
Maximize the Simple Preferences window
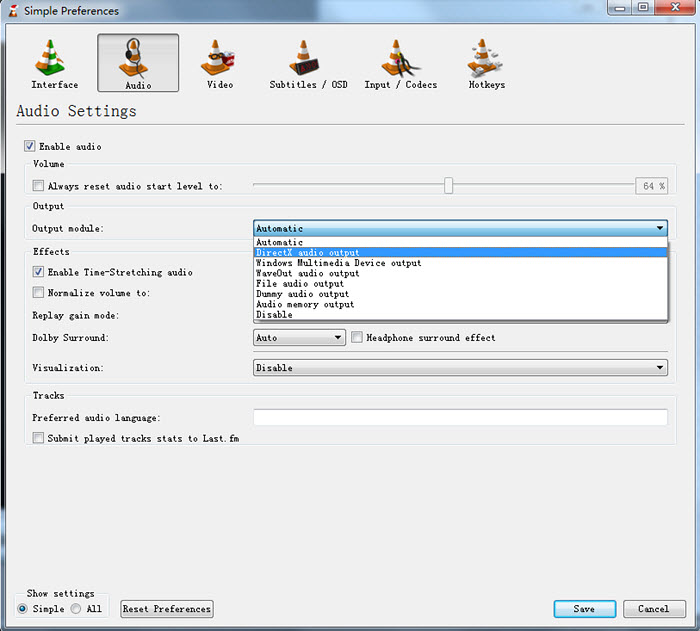[643, 7]
